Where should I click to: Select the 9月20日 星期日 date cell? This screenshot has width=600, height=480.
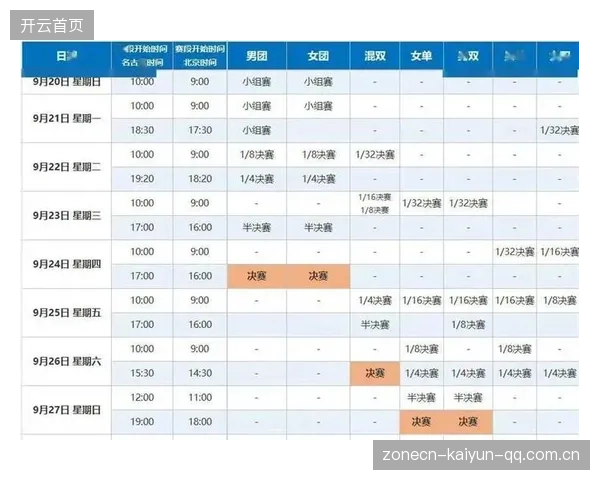coord(67,82)
